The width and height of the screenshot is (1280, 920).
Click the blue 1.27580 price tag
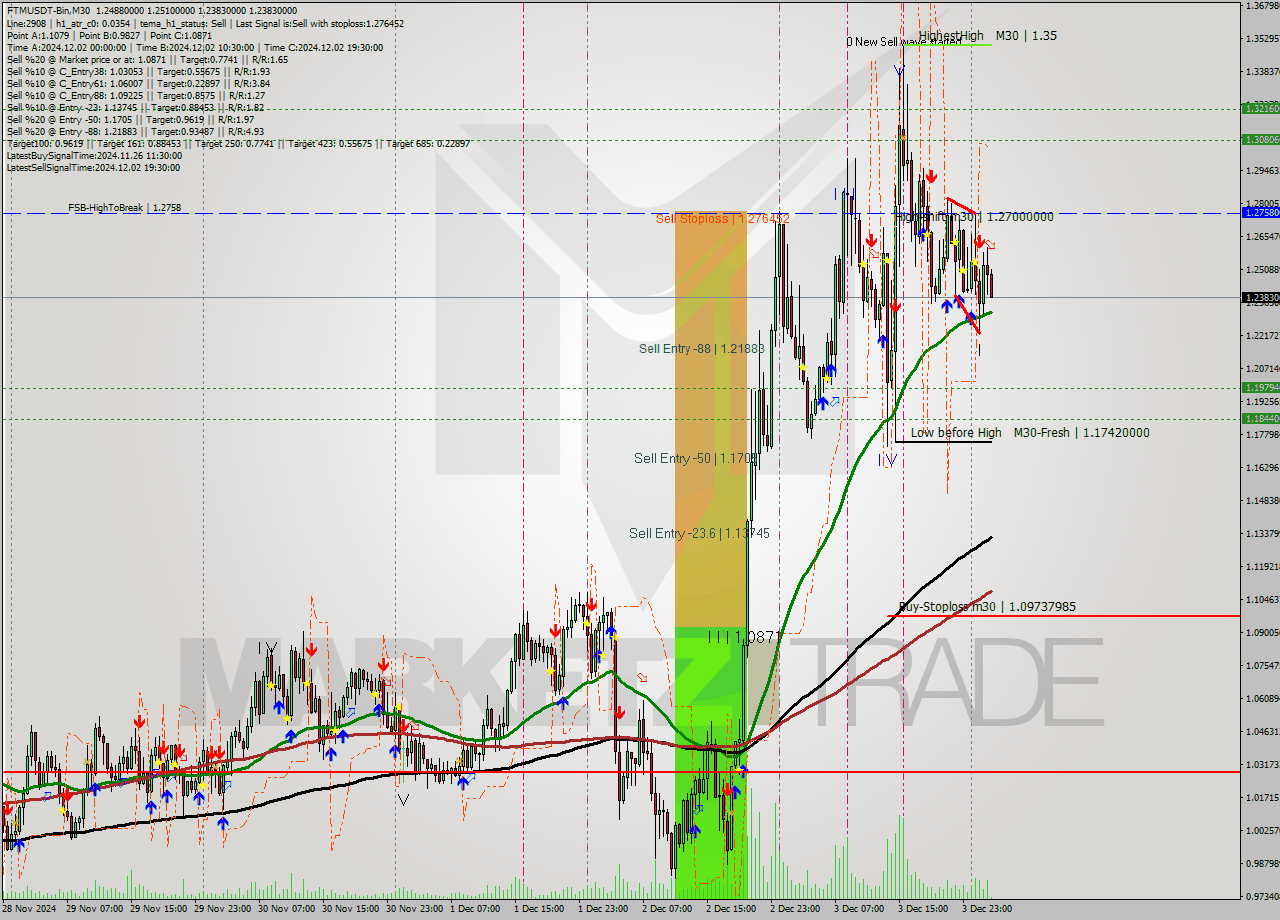pos(1260,212)
